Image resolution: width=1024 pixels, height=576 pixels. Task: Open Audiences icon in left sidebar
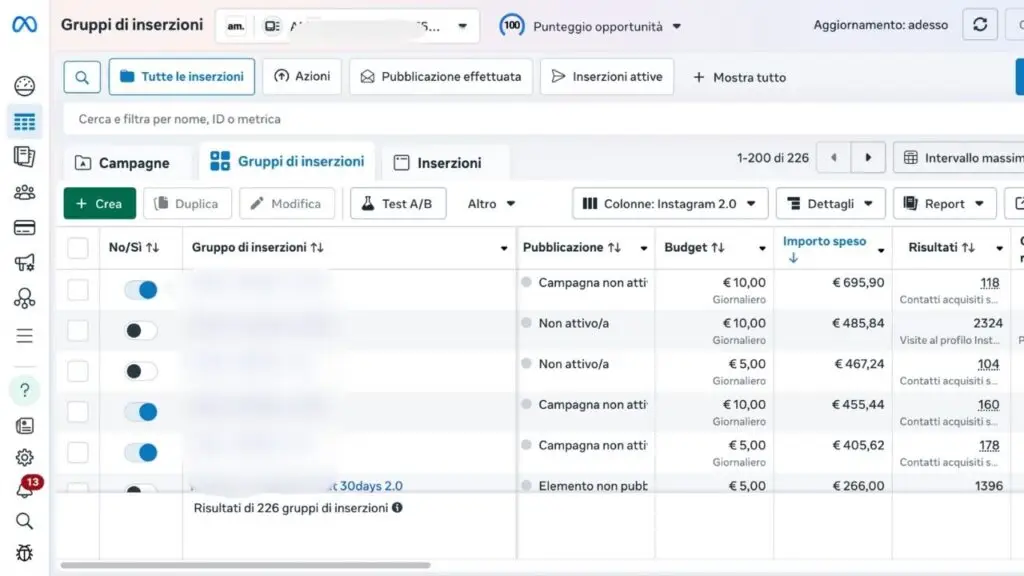click(24, 192)
